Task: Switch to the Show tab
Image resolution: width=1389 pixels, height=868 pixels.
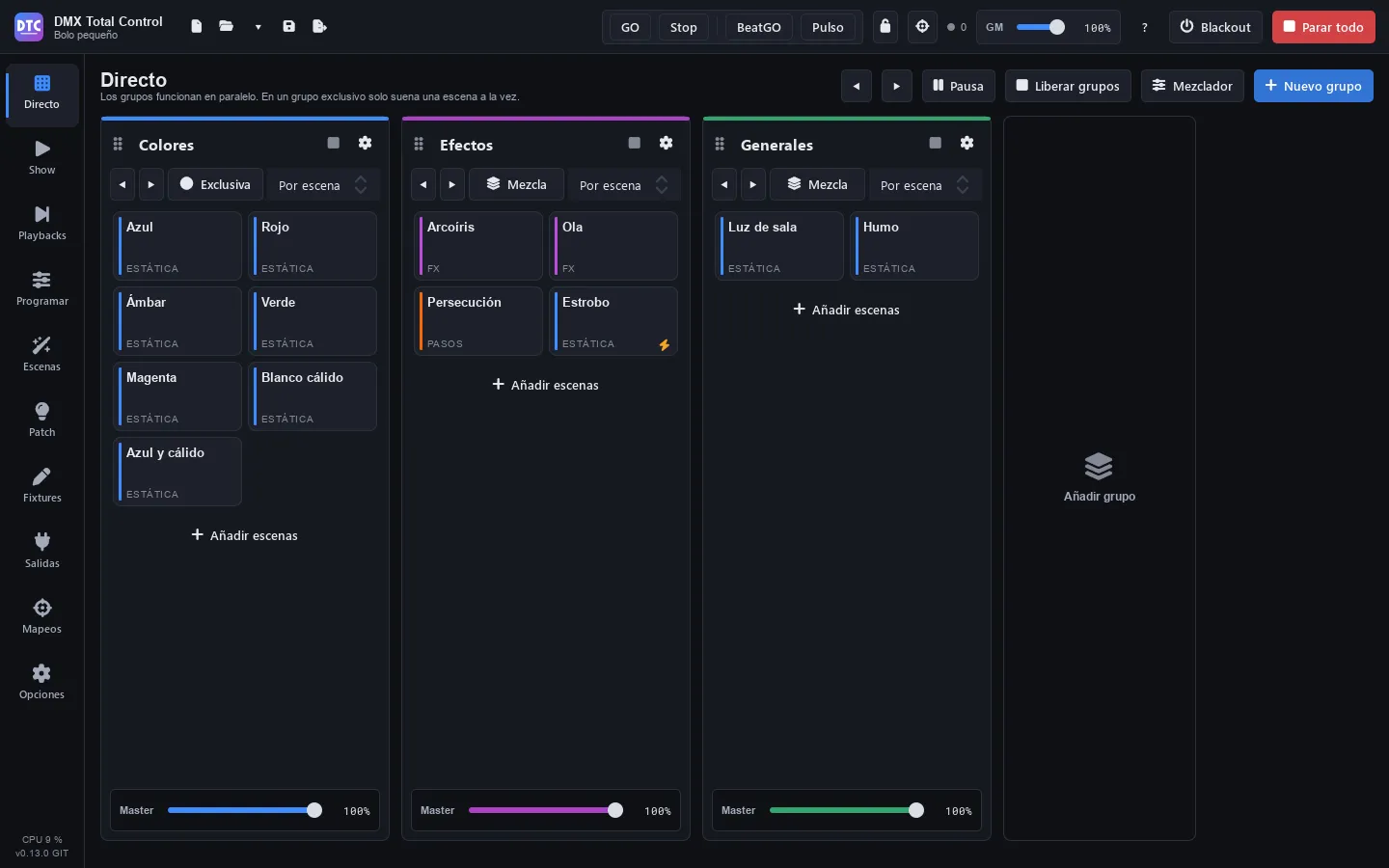Action: pyautogui.click(x=42, y=157)
